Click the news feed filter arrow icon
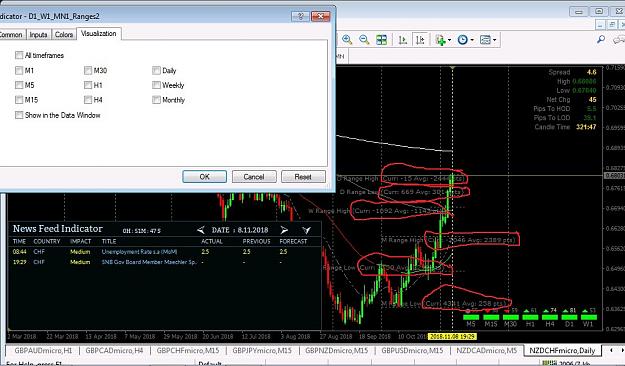Screen dimensions: 625x366 [306, 230]
